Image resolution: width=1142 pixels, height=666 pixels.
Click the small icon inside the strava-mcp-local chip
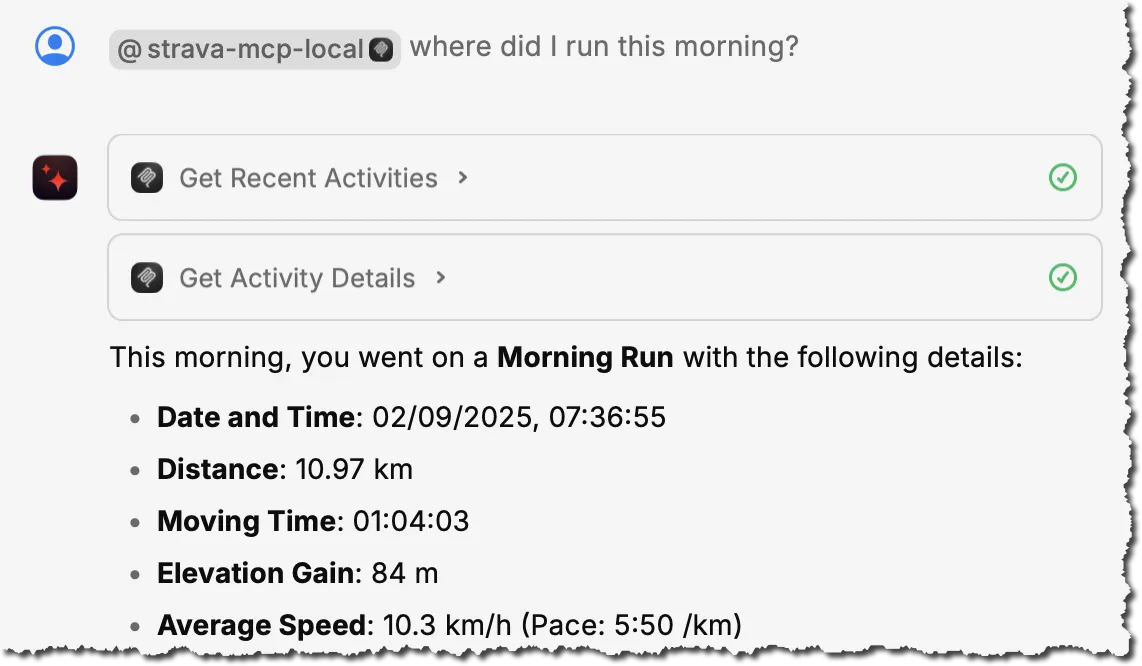click(381, 49)
